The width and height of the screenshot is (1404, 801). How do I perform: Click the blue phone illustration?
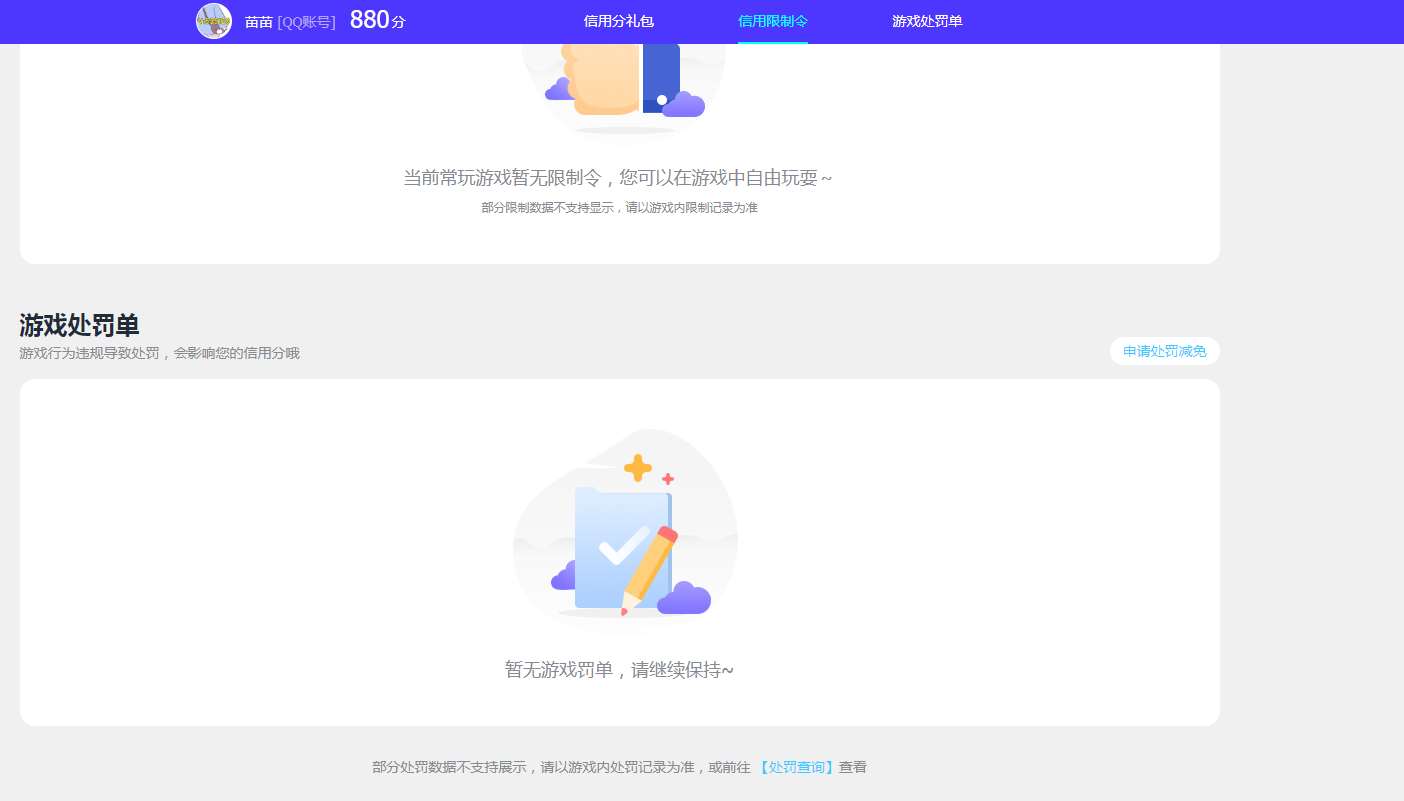click(661, 77)
